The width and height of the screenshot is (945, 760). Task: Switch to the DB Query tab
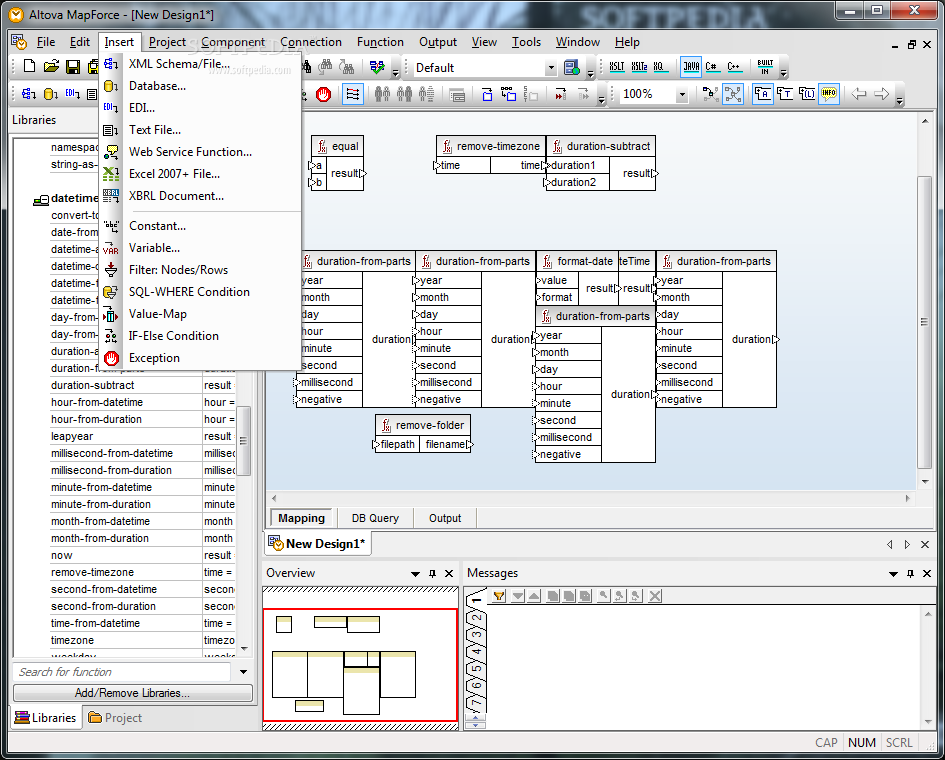(375, 518)
